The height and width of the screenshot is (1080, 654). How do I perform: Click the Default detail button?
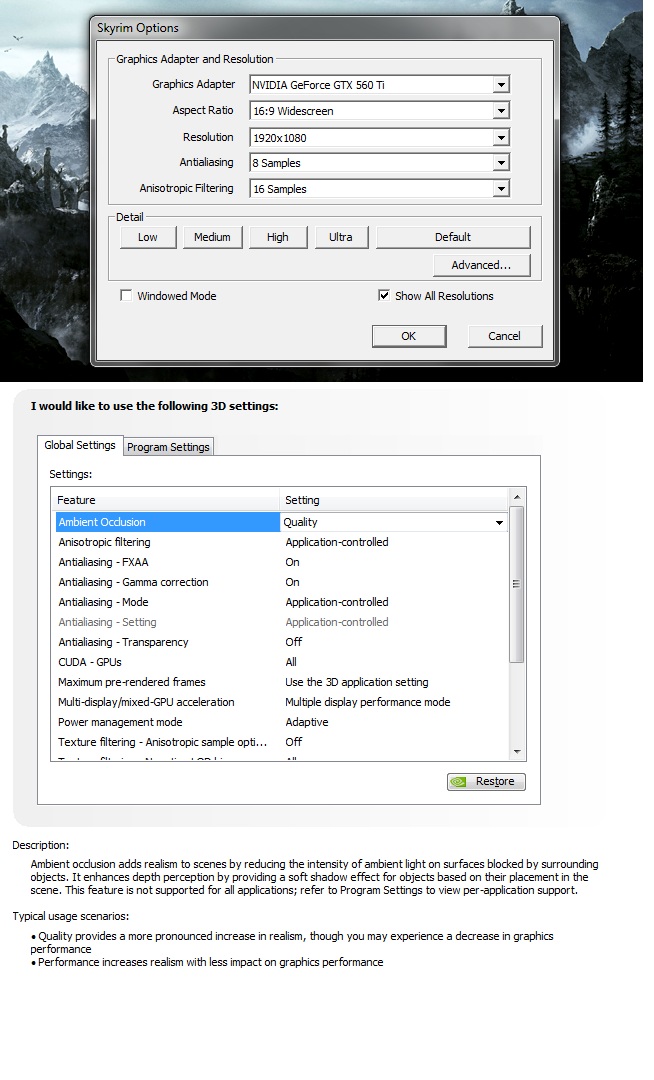tap(453, 237)
